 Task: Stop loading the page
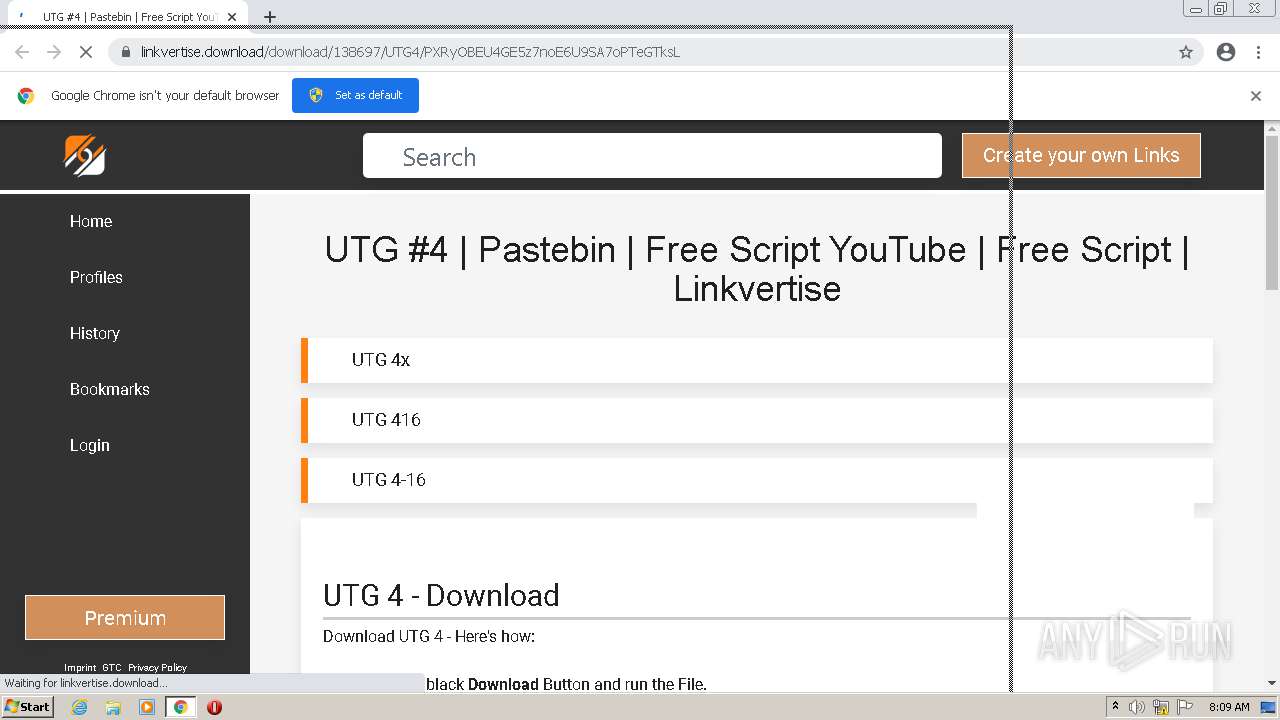[x=86, y=52]
